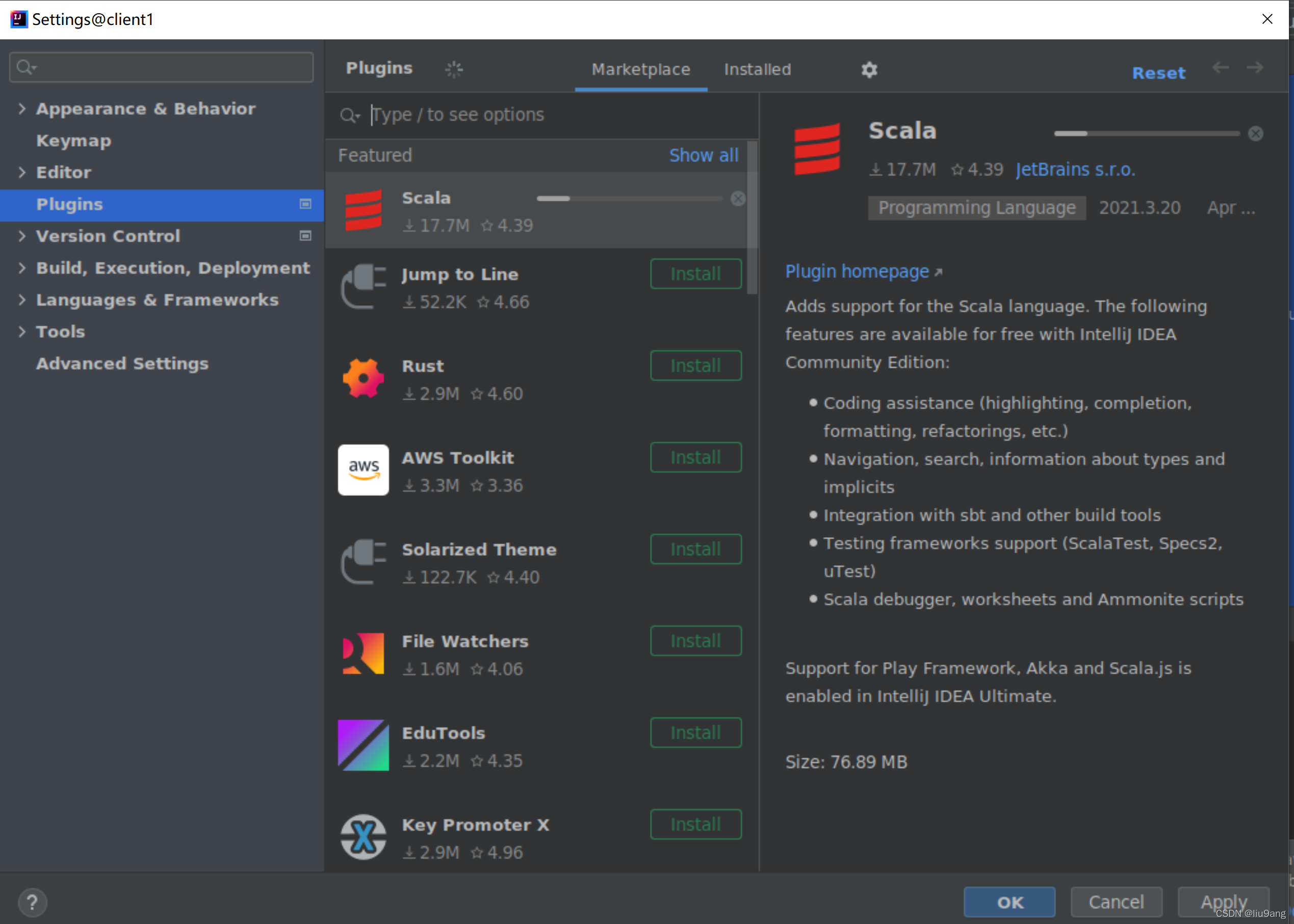Select the Key Promoter X name
The image size is (1294, 924).
476,825
